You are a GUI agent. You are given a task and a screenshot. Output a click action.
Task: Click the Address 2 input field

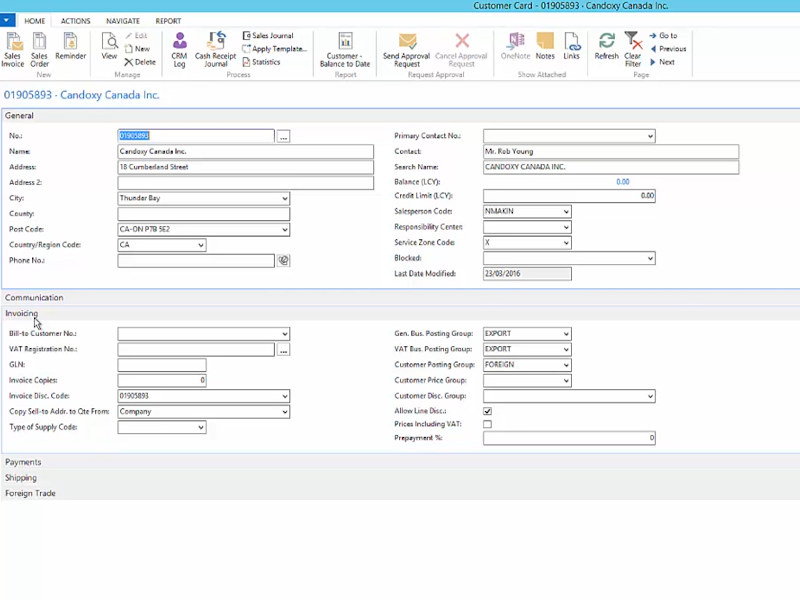[245, 183]
